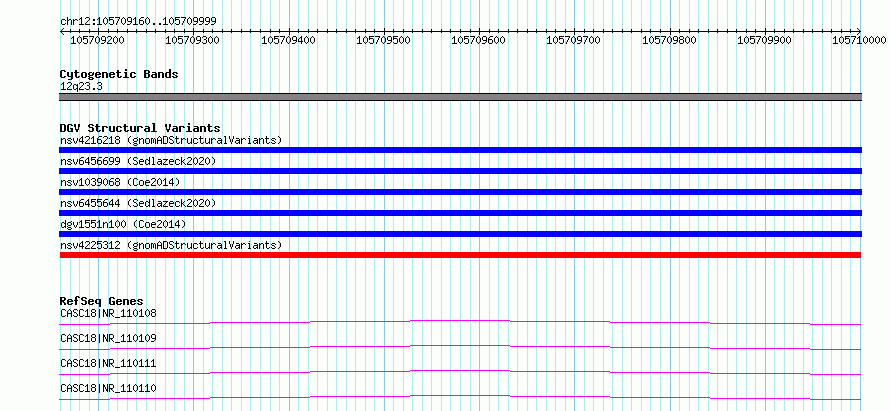Select the DGV Structural Variants track title

pyautogui.click(x=140, y=128)
